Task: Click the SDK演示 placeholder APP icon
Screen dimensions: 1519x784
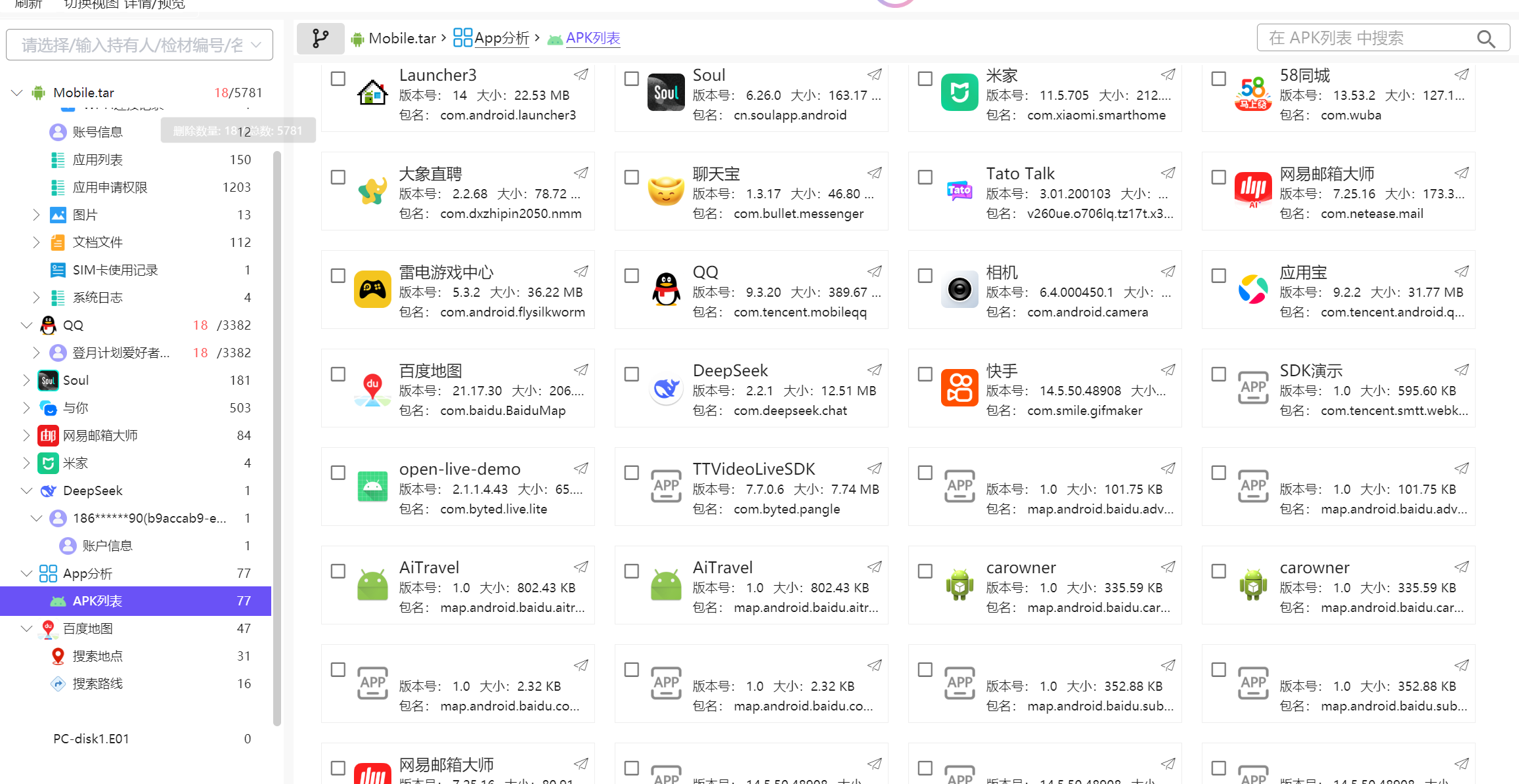Action: tap(1253, 388)
